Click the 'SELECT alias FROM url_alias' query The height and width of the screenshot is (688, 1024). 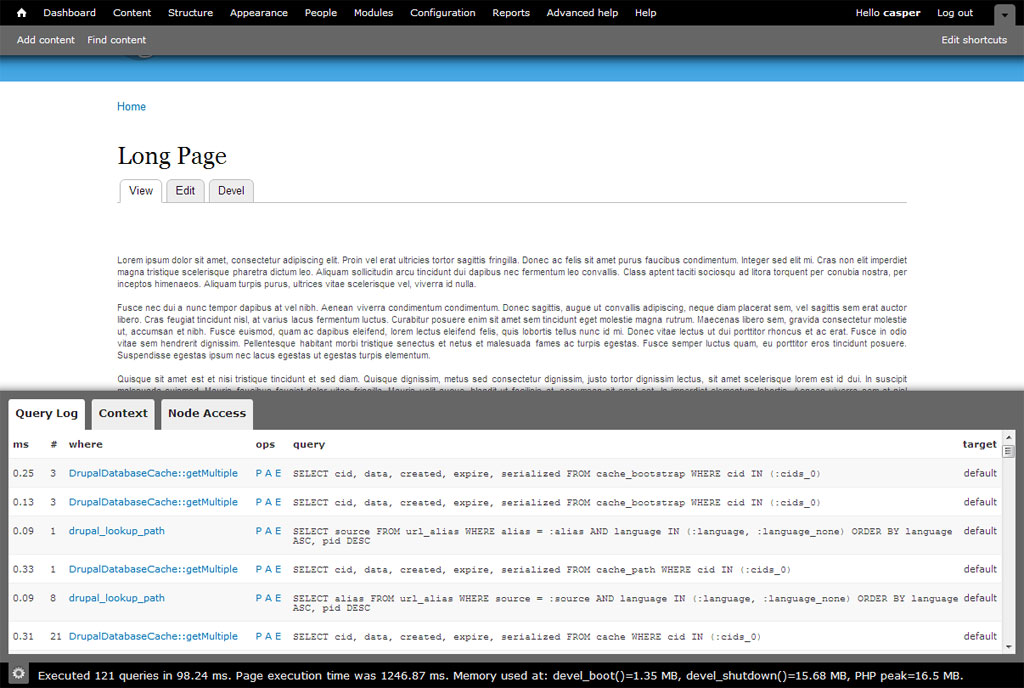click(626, 603)
